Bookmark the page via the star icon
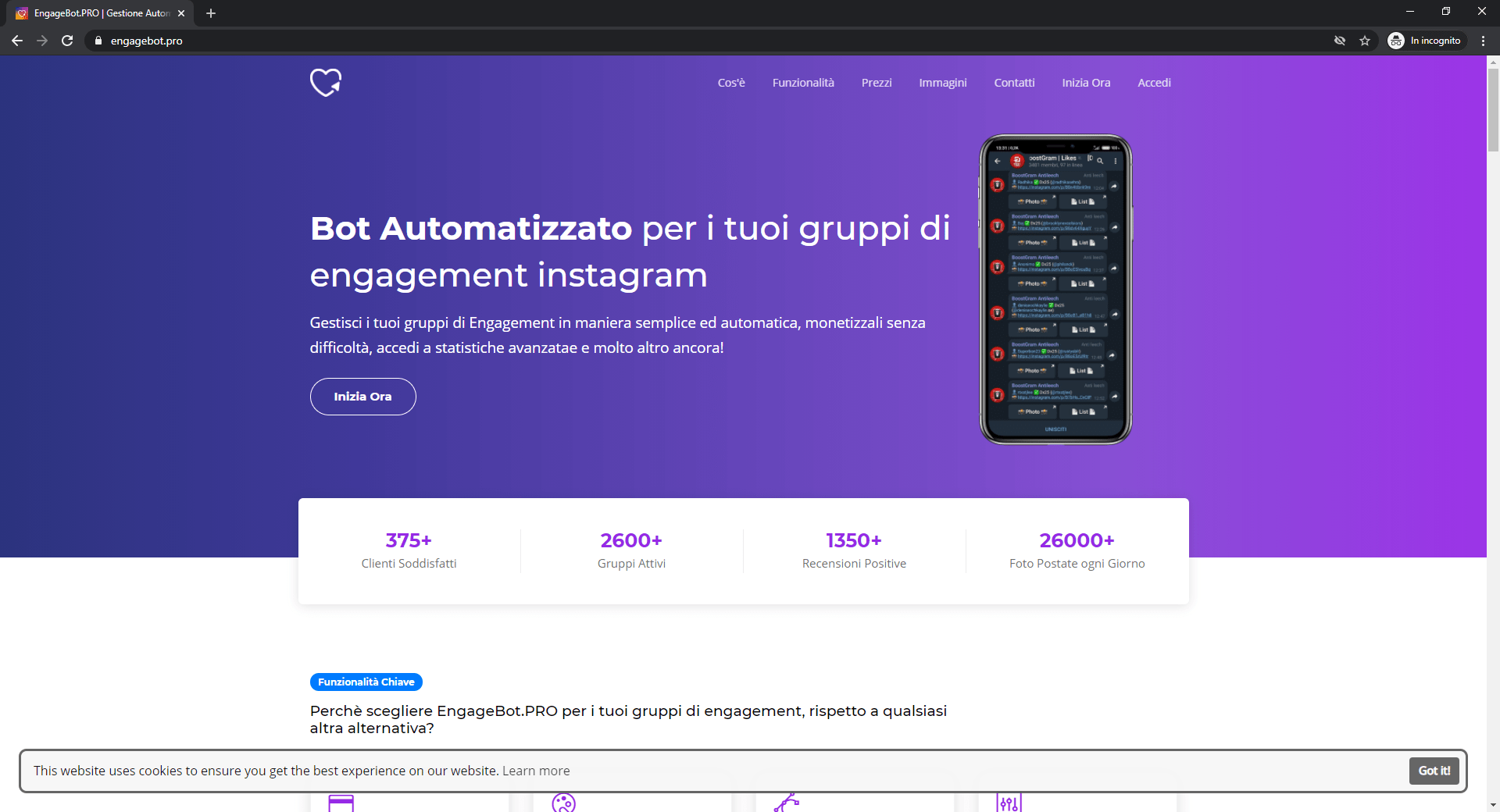Image resolution: width=1500 pixels, height=812 pixels. pos(1366,41)
